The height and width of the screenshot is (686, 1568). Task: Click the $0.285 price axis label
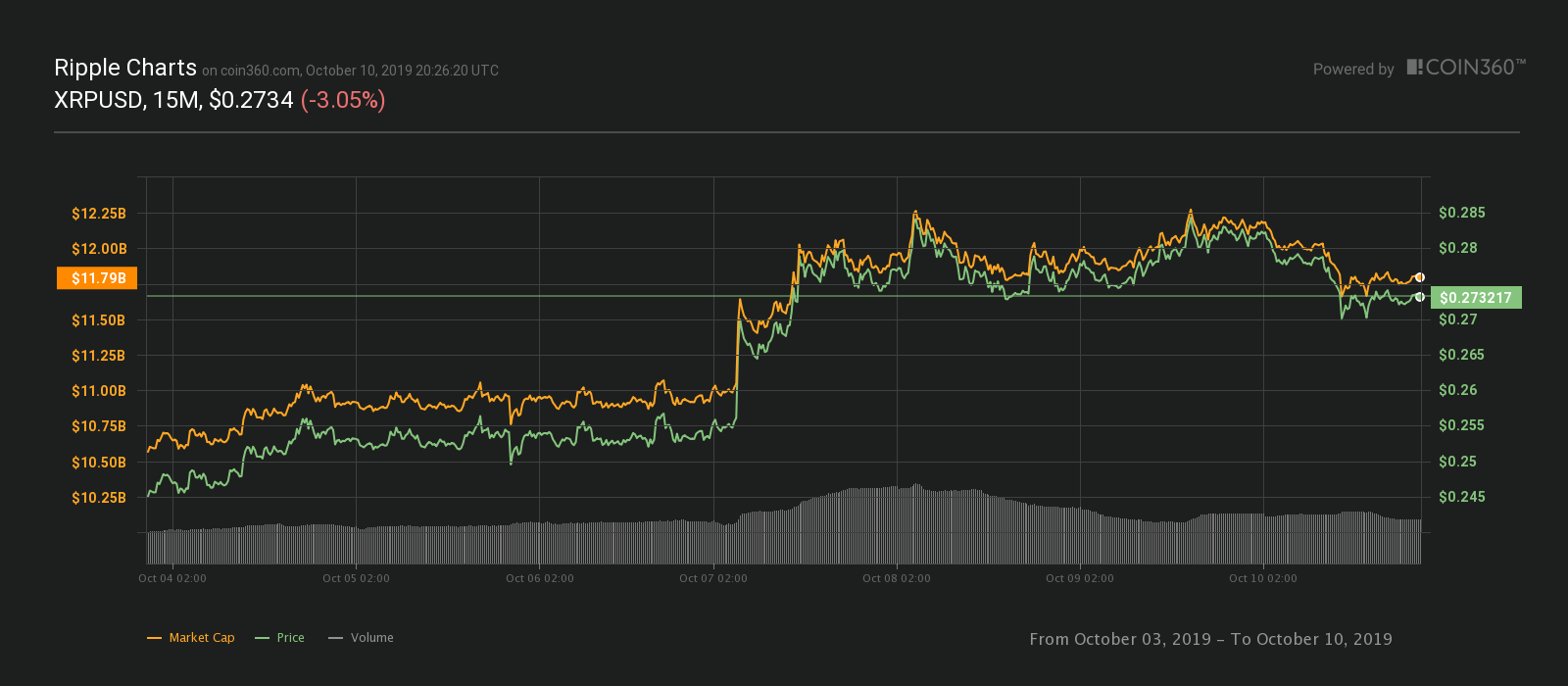click(1462, 213)
